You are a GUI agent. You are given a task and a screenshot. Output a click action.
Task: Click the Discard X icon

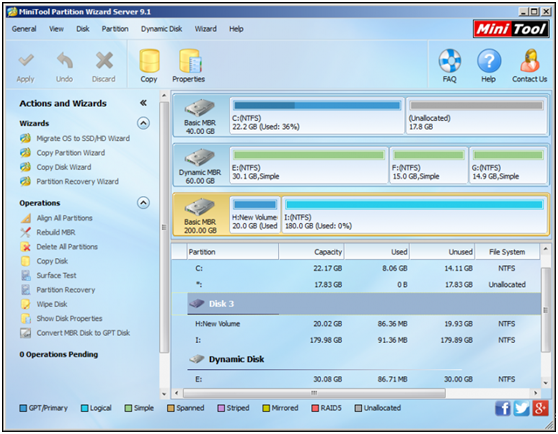(104, 60)
